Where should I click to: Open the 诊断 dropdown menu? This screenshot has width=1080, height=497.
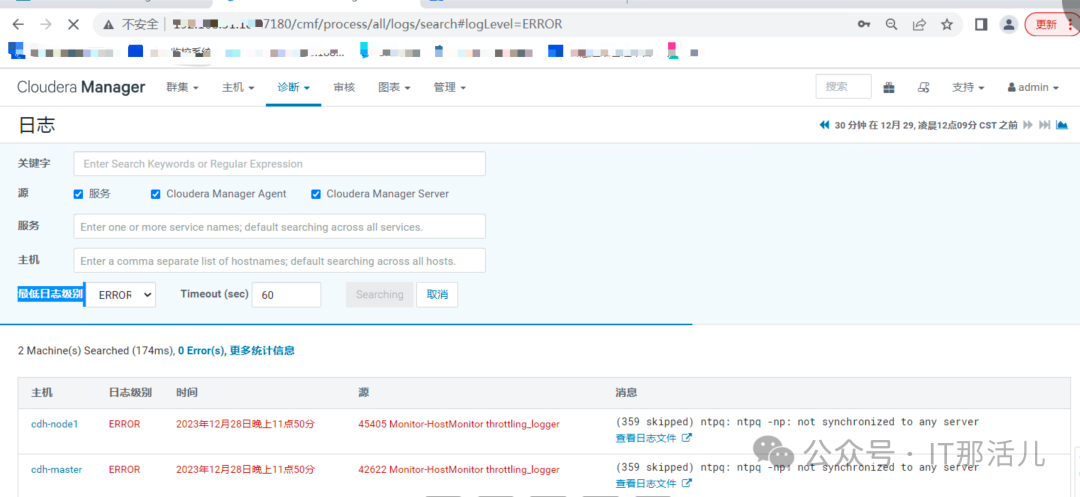[x=293, y=87]
